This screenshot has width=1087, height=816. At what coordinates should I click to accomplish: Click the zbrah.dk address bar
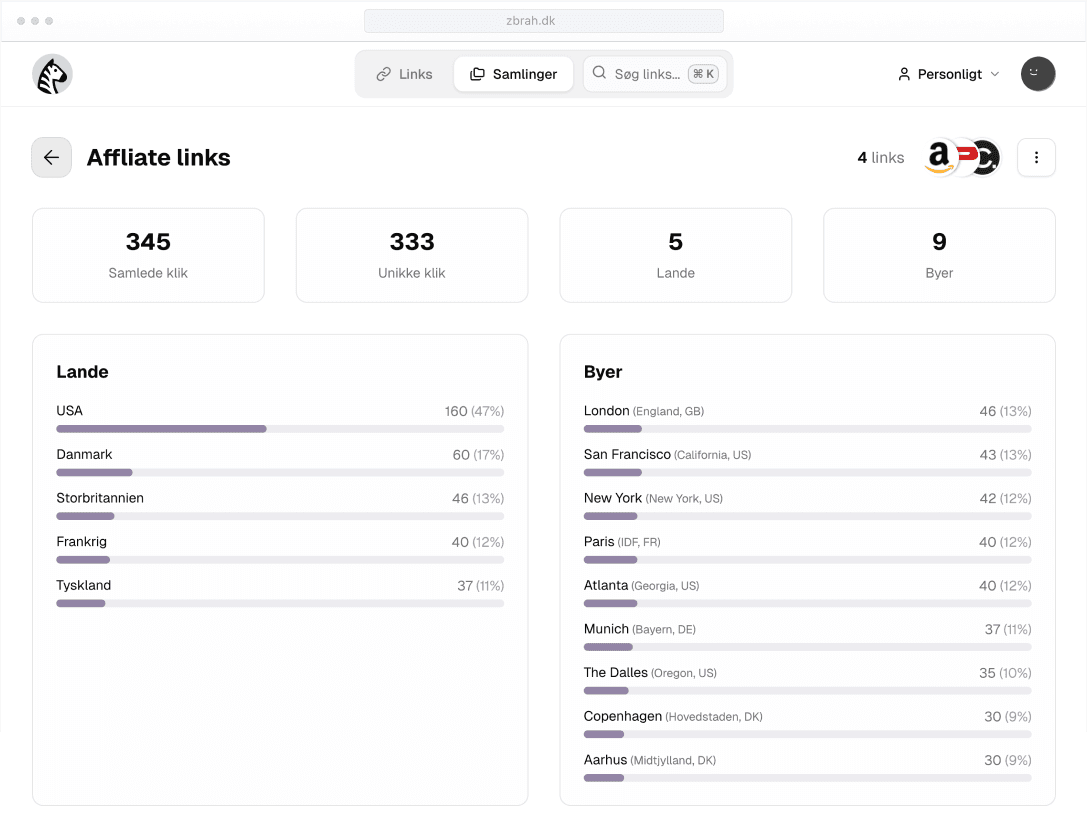[543, 21]
